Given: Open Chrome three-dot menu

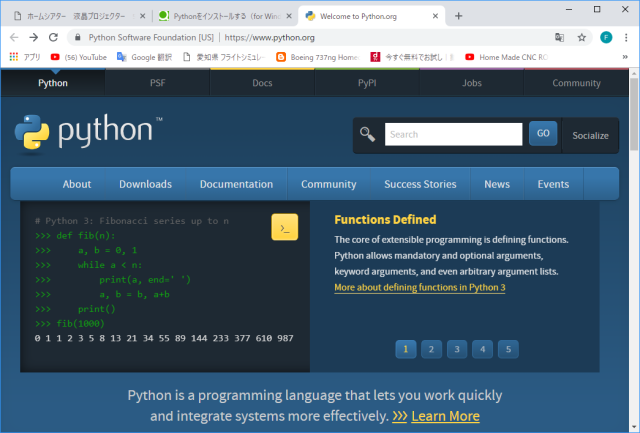Looking at the screenshot, I should pos(626,38).
